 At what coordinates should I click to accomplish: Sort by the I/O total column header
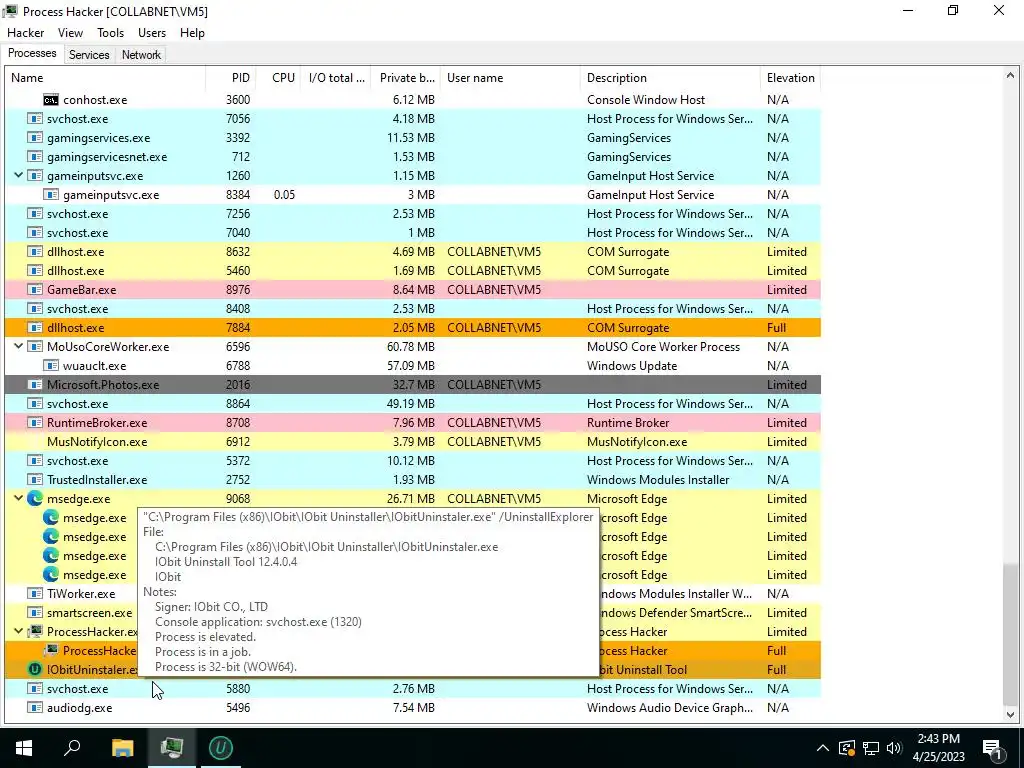(x=336, y=78)
